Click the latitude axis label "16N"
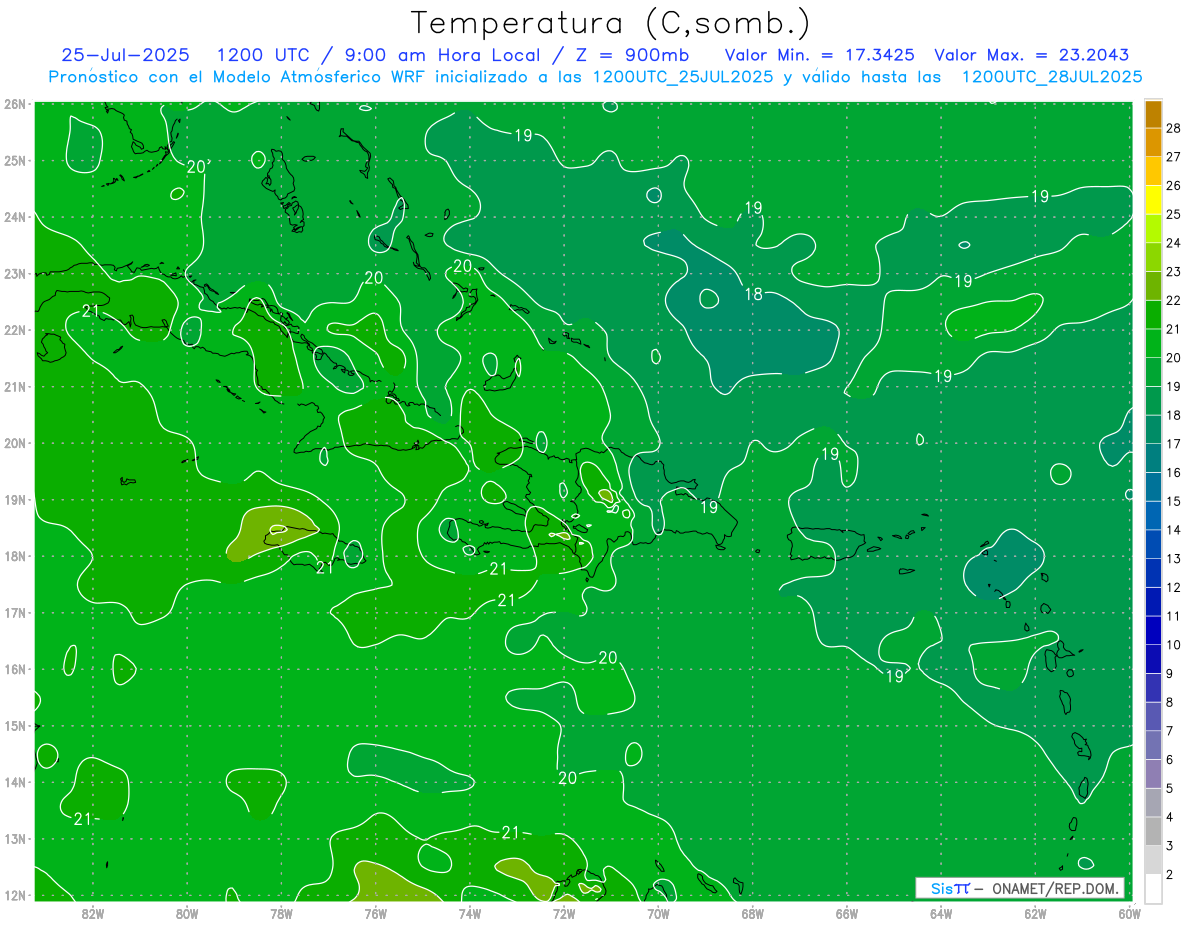This screenshot has height=927, width=1200. coord(14,669)
